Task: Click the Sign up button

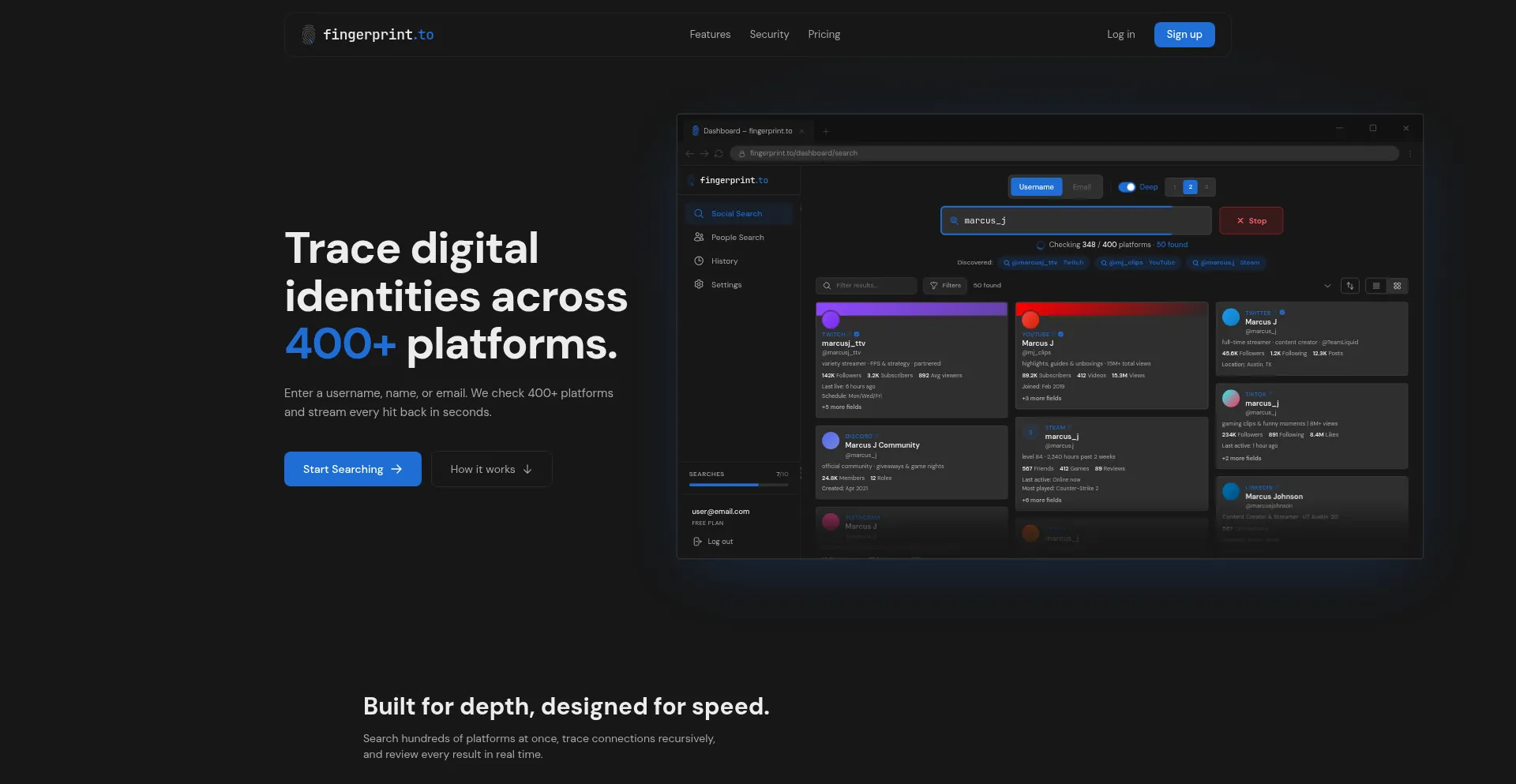Action: [1184, 35]
